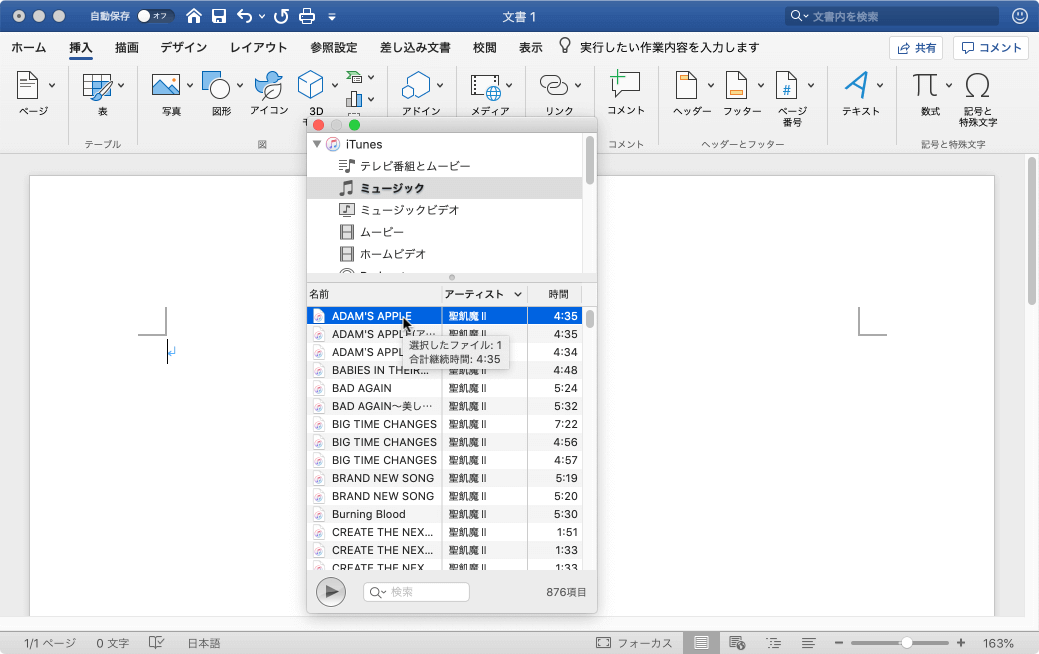Select print layout view button
The image size is (1039, 654).
pos(701,643)
